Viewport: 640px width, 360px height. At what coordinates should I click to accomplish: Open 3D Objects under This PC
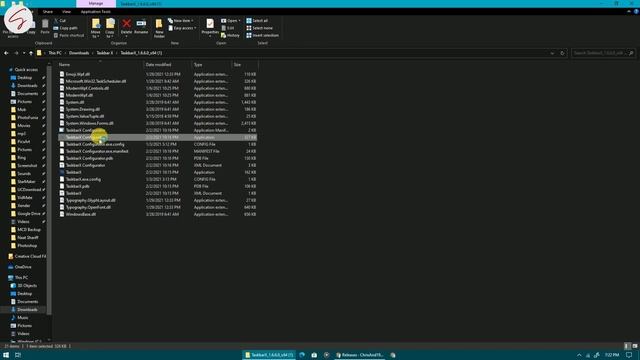[x=27, y=286]
